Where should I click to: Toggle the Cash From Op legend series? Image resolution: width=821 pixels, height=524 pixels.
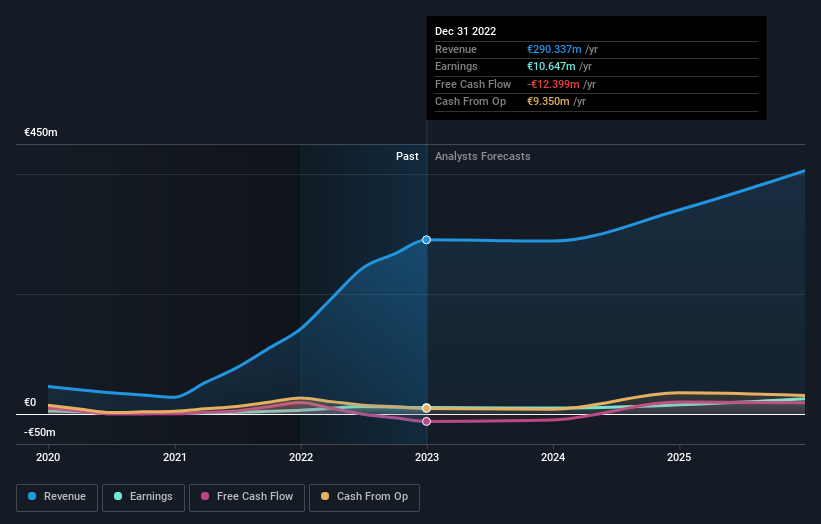pos(364,497)
